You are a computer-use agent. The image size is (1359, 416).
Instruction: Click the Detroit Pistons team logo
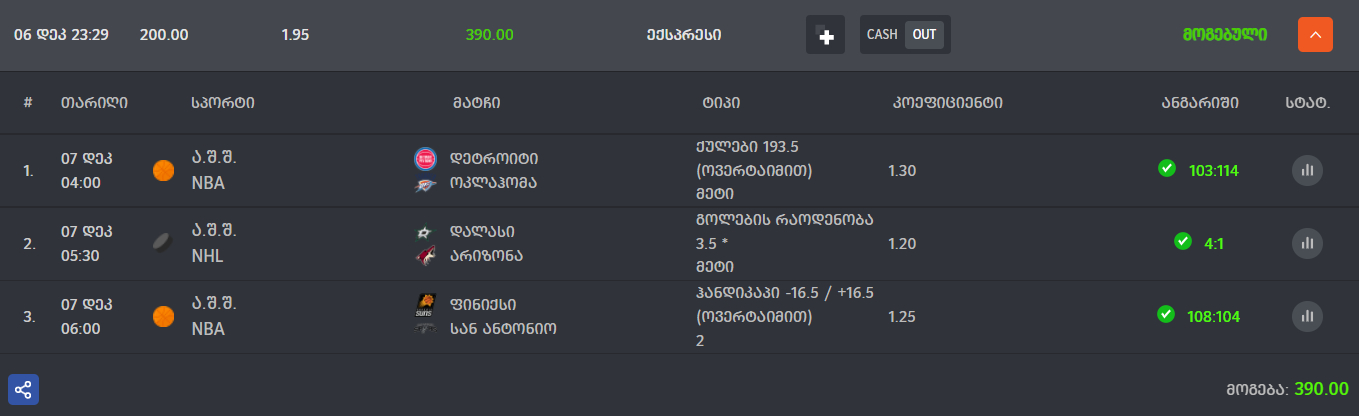[x=425, y=158]
